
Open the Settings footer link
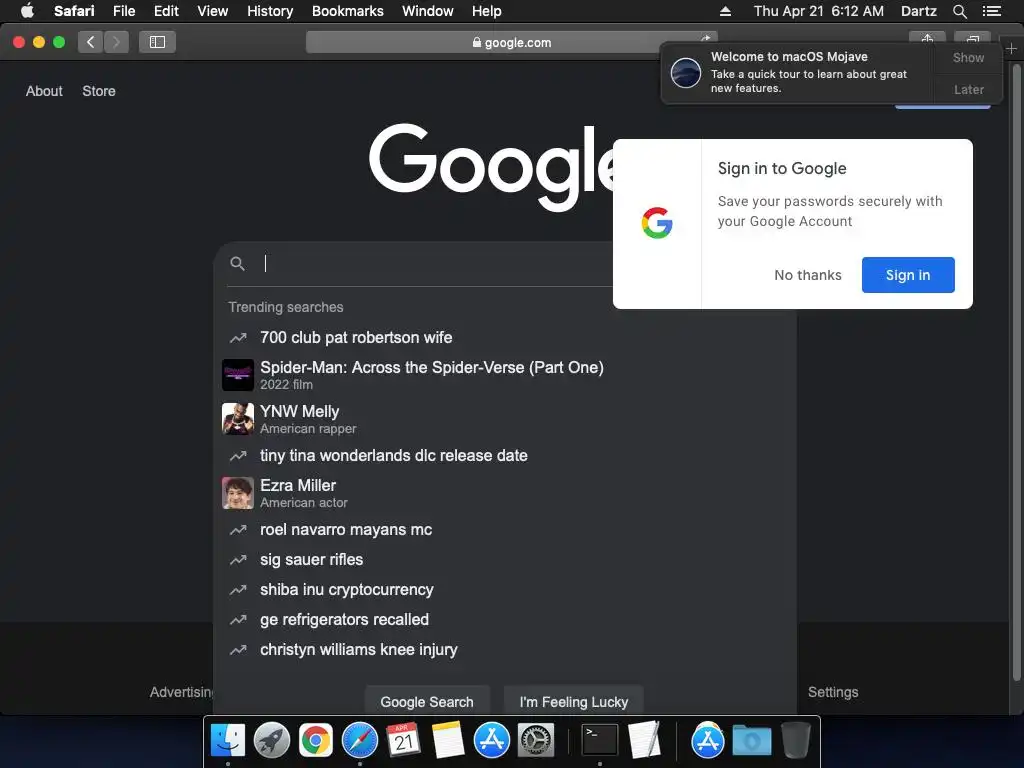[833, 692]
